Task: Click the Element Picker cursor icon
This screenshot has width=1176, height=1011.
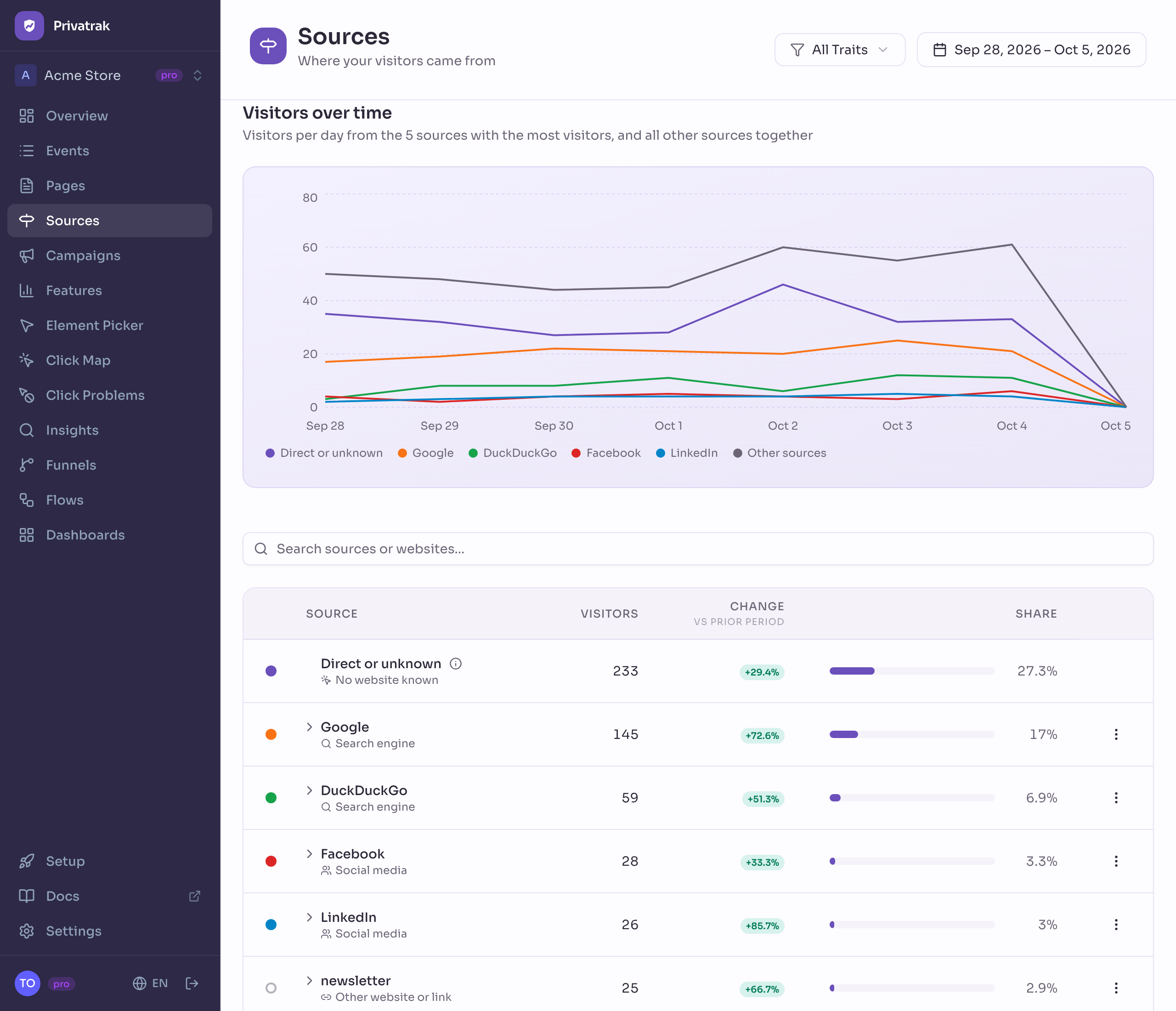Action: pos(27,325)
